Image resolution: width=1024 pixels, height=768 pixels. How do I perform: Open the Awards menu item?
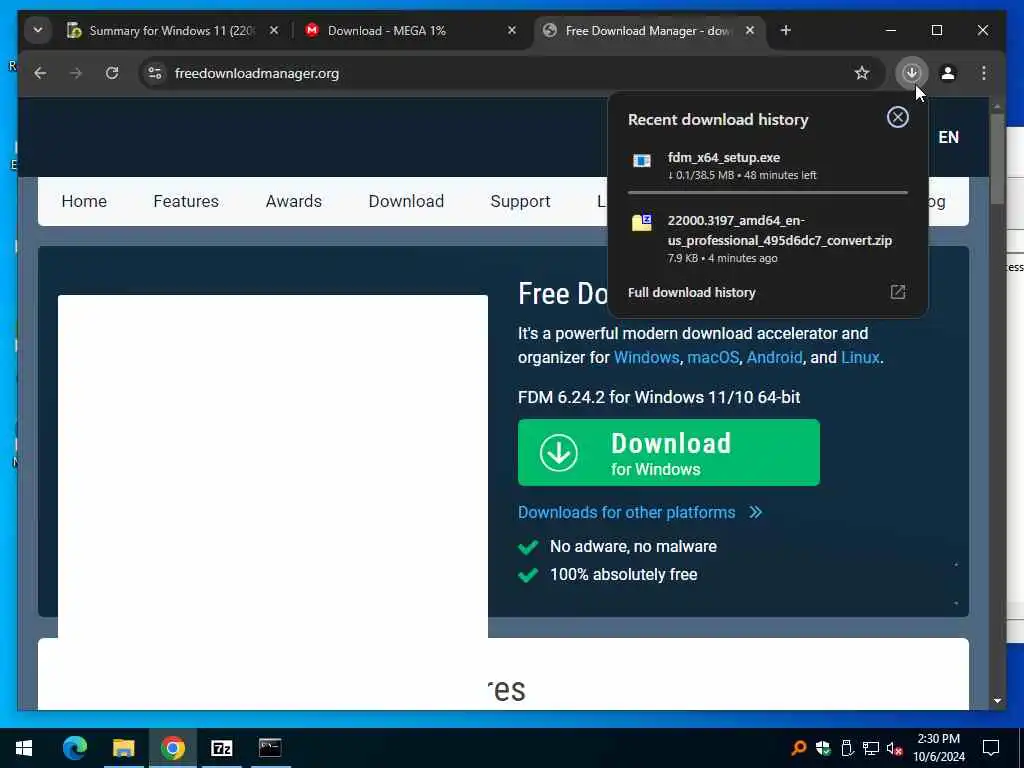294,201
